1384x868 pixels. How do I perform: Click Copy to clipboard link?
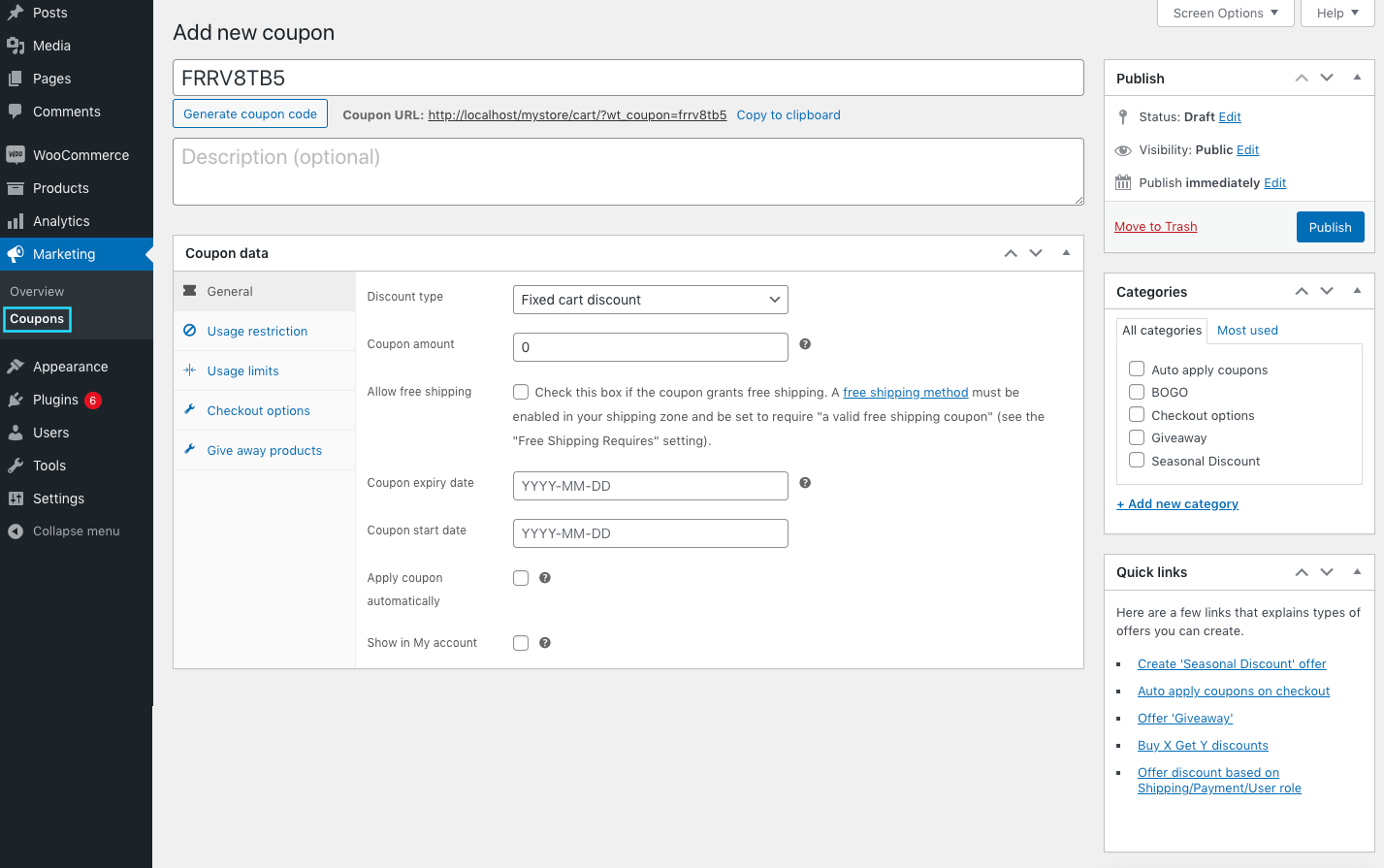click(x=789, y=115)
